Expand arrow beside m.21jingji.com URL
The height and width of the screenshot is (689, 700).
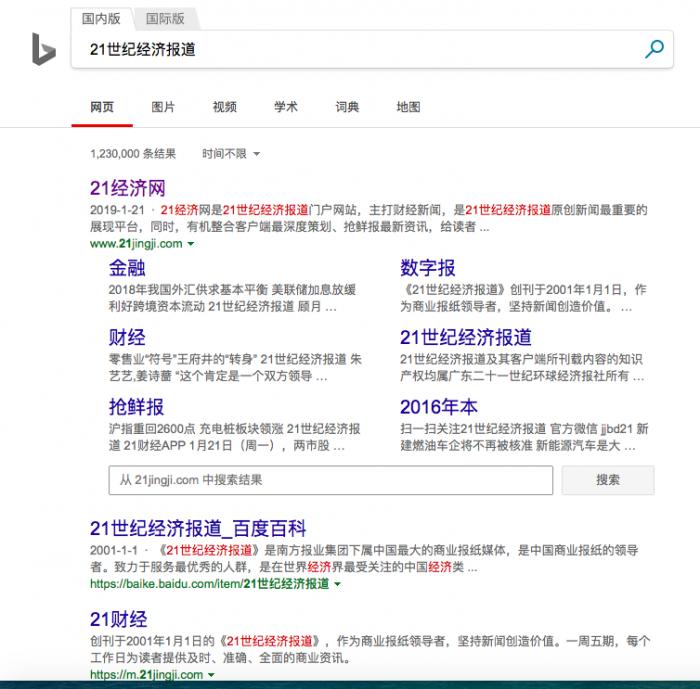212,675
